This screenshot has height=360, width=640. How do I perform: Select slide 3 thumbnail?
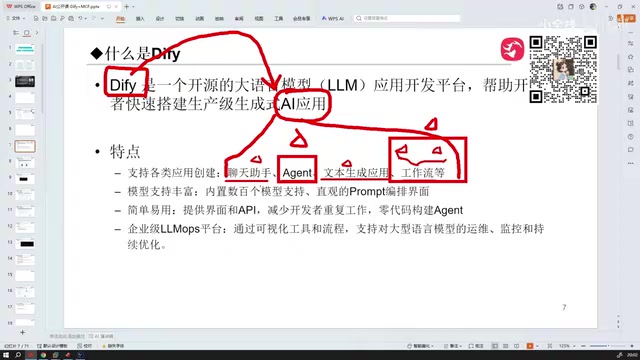pyautogui.click(x=25, y=81)
